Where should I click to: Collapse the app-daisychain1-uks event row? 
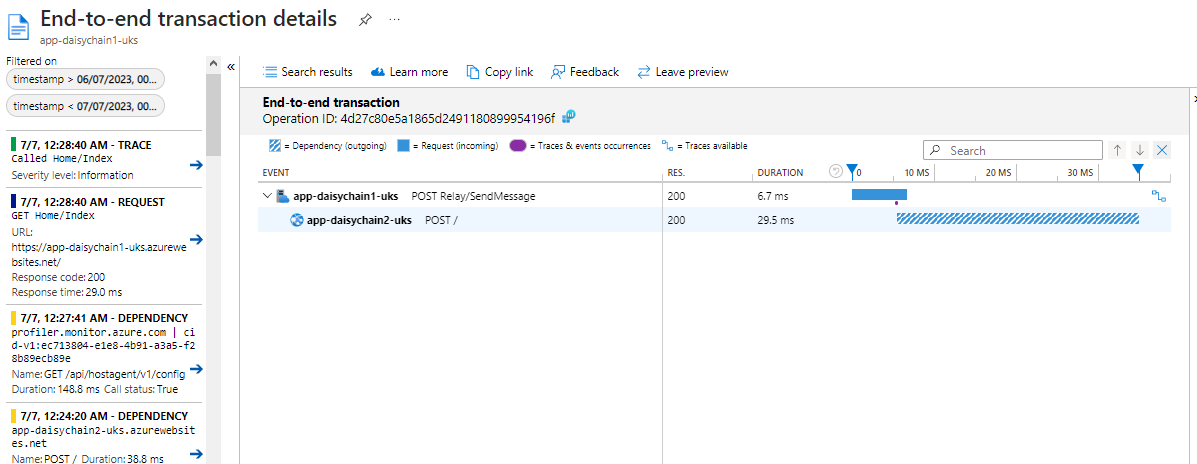[x=266, y=196]
